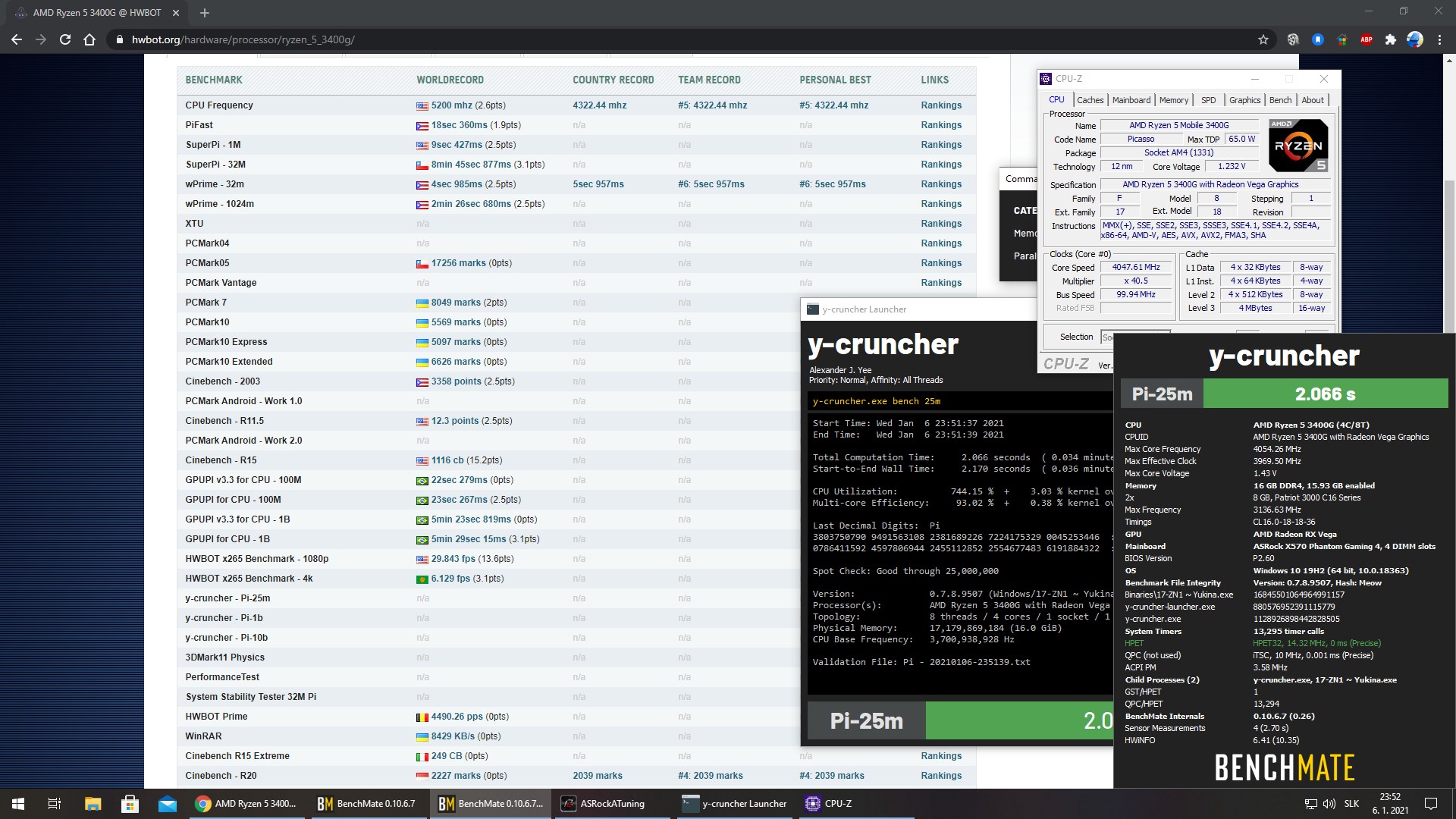Open the Windows Start menu
The height and width of the screenshot is (819, 1456).
click(x=18, y=804)
